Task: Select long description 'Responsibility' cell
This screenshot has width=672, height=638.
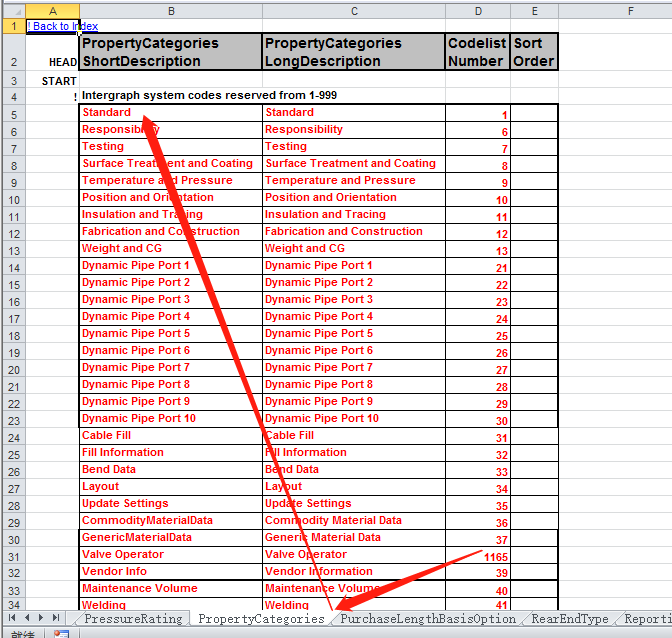Action: coord(354,129)
